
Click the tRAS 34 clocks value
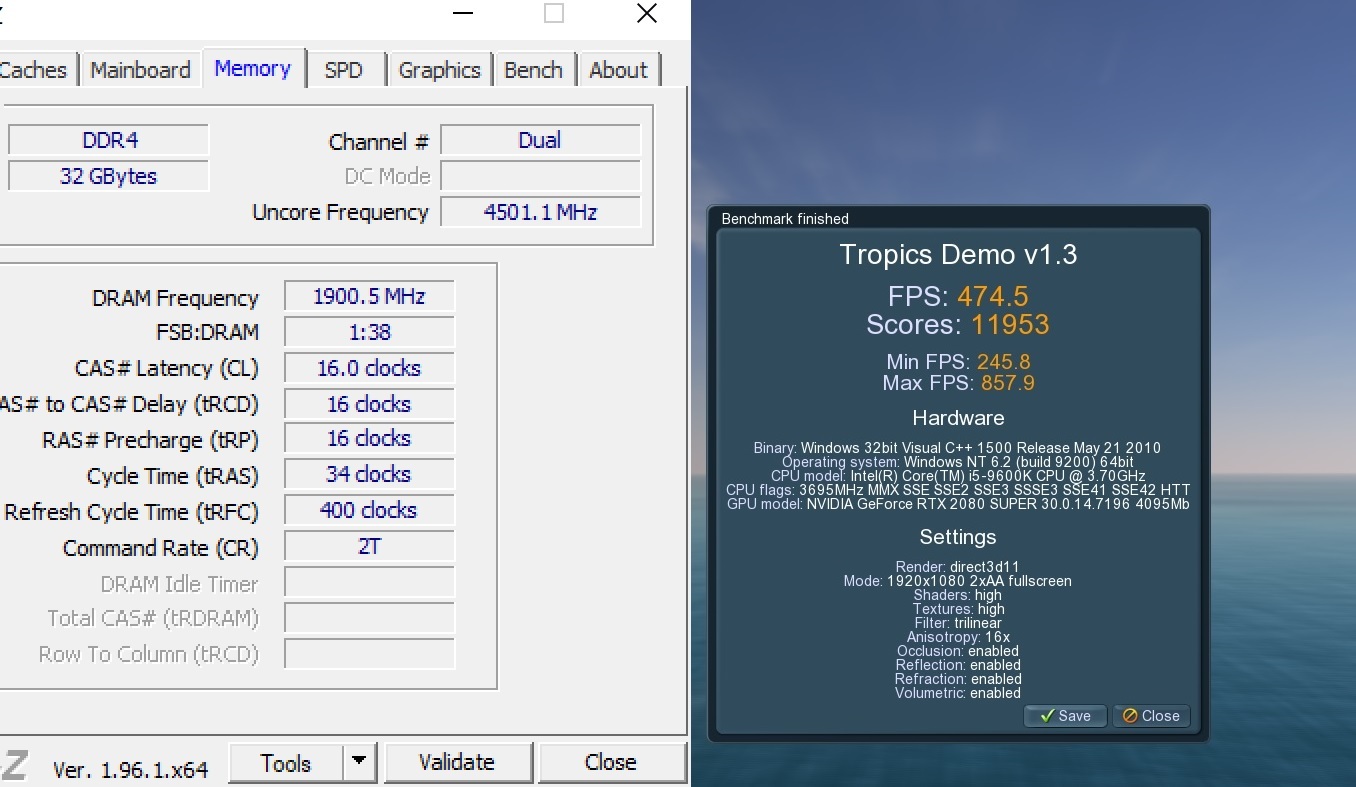point(369,474)
